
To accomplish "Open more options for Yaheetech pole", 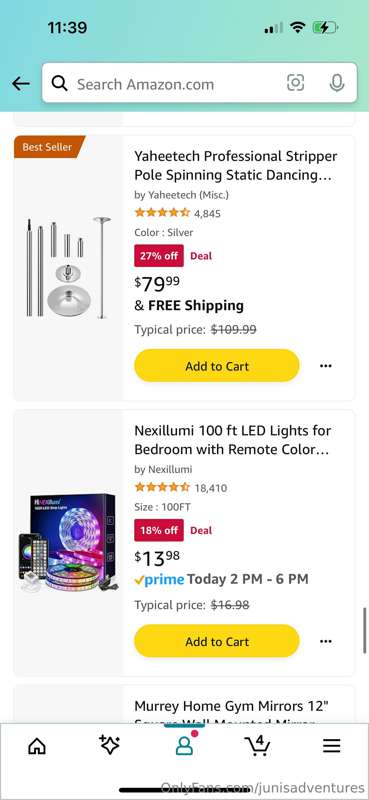I will point(326,366).
